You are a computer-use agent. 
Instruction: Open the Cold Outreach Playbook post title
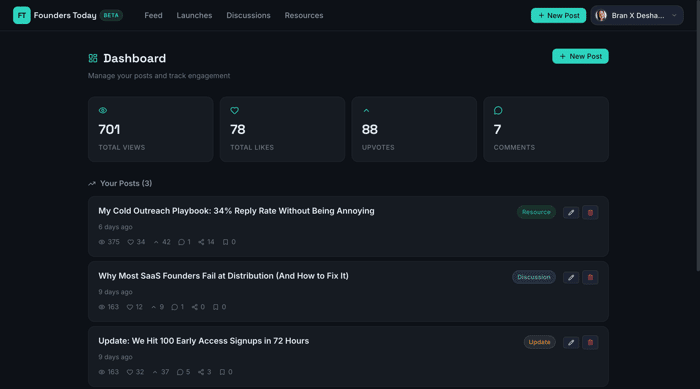pos(236,211)
